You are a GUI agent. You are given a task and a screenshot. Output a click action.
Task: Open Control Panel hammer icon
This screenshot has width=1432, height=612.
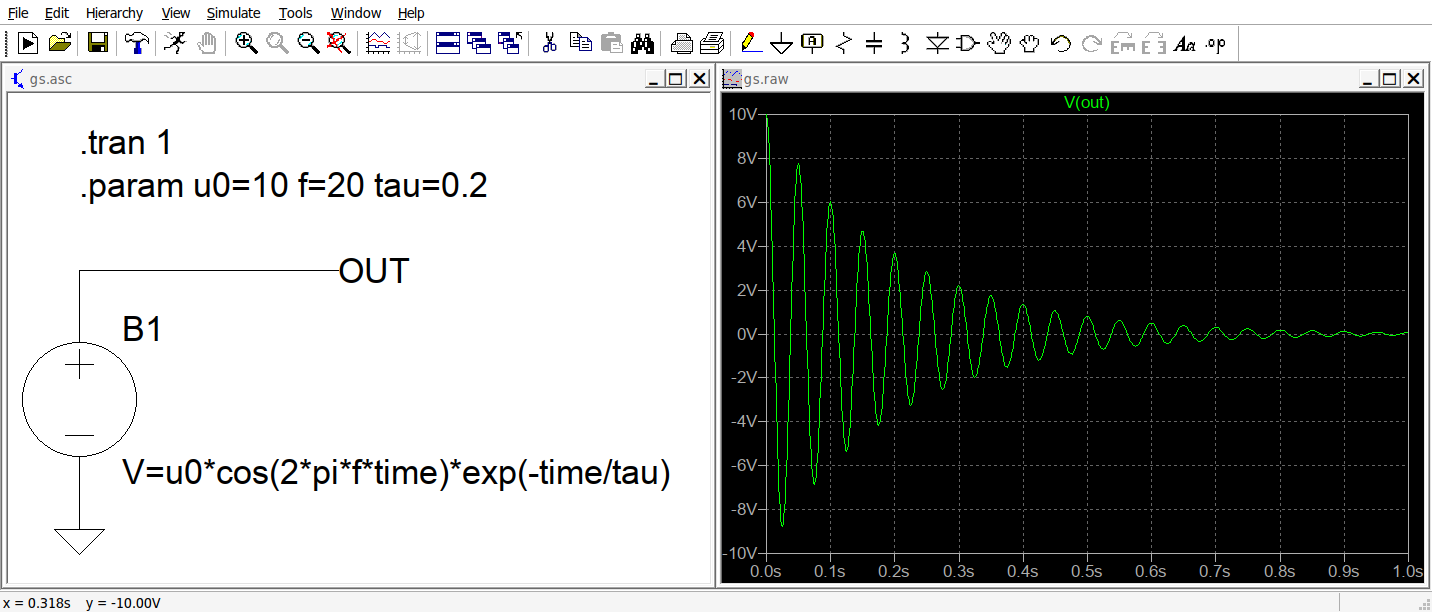pyautogui.click(x=137, y=42)
